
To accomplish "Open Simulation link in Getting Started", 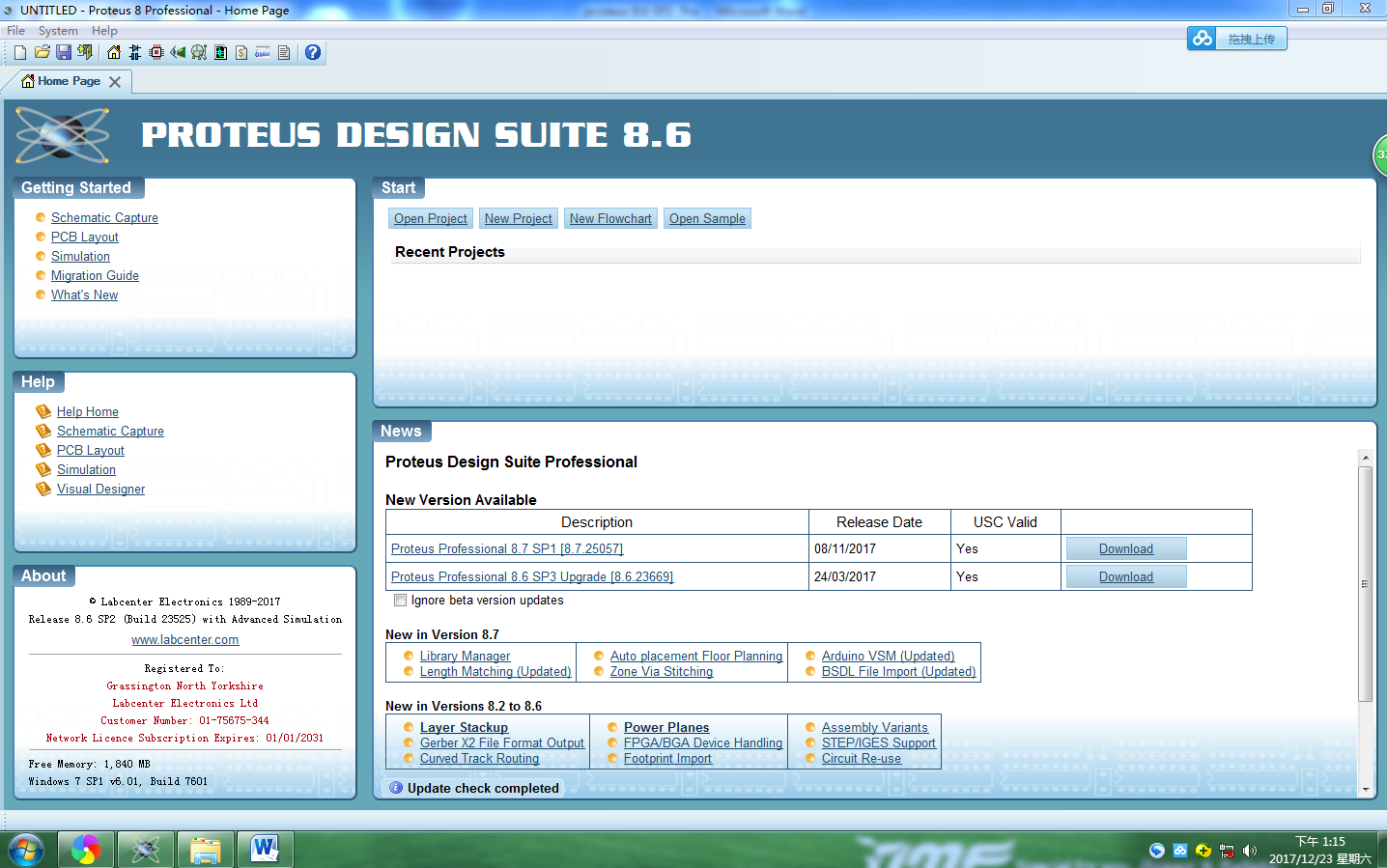I will 80,257.
